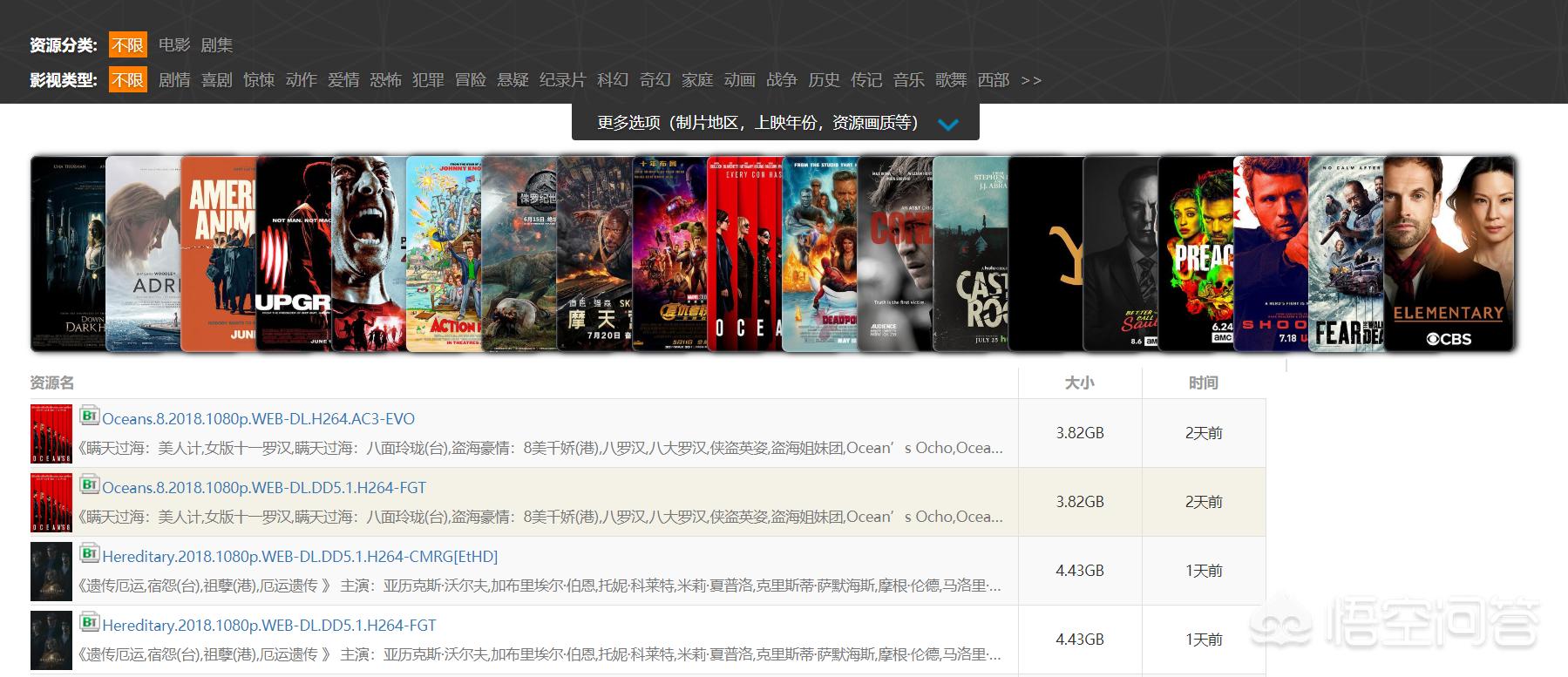The width and height of the screenshot is (1568, 677).
Task: Click the 大小 column header
Action: point(1080,383)
